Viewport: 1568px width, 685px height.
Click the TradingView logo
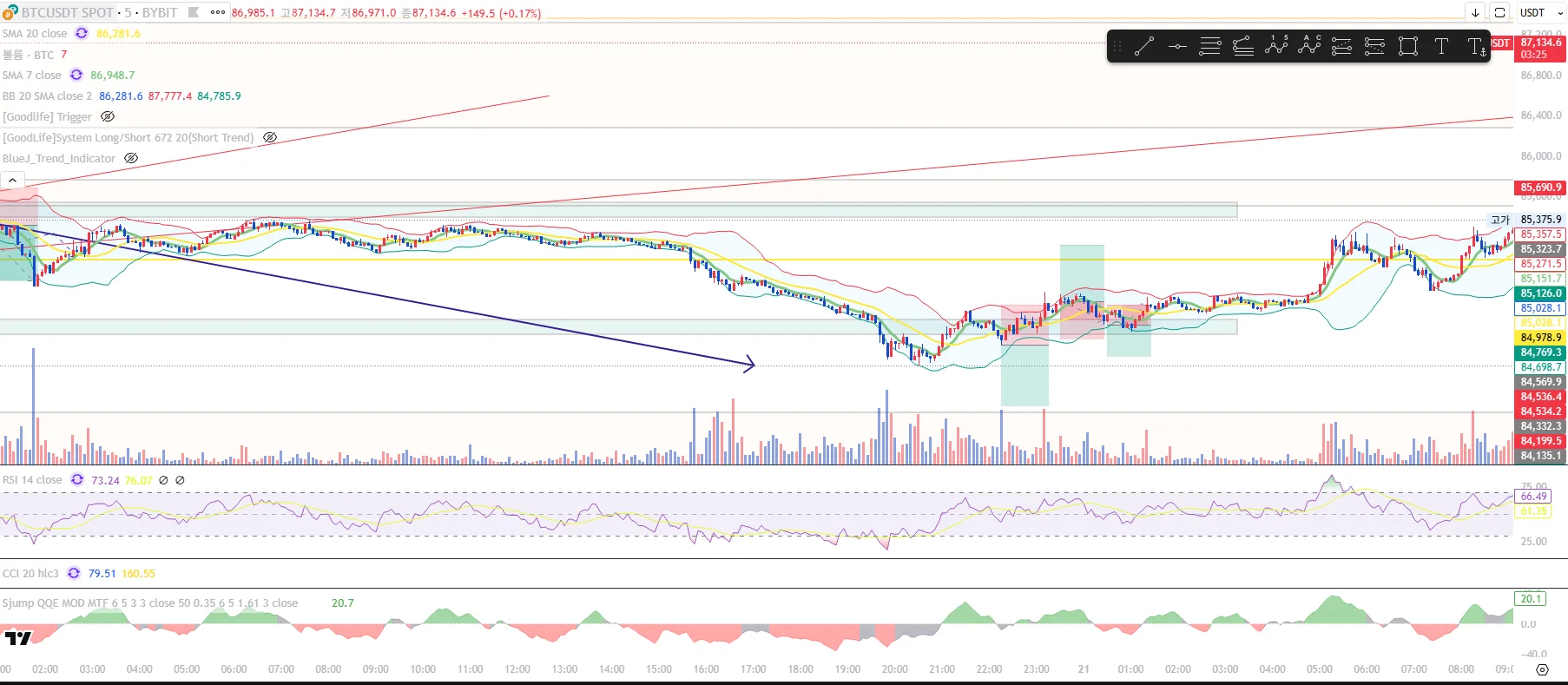(17, 638)
